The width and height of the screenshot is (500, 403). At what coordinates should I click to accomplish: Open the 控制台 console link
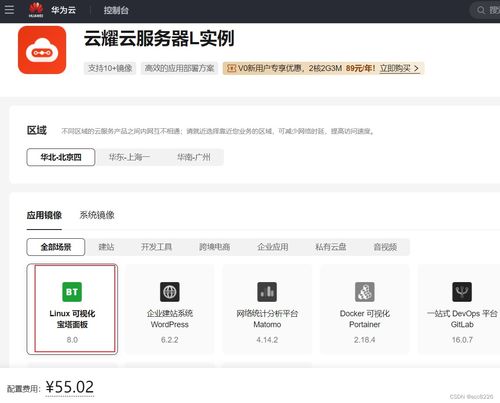tap(116, 10)
